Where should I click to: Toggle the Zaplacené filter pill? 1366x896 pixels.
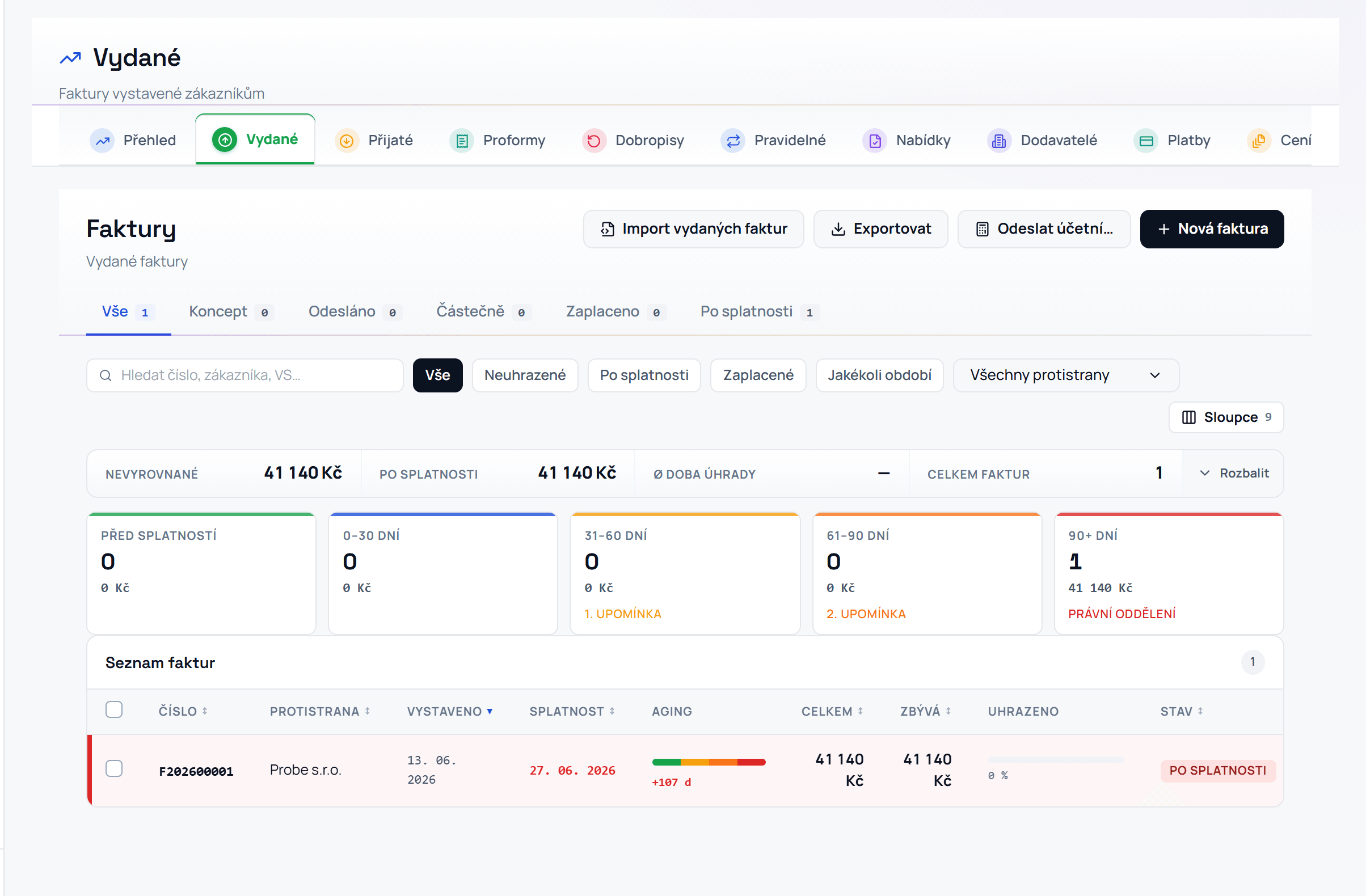[x=759, y=375]
